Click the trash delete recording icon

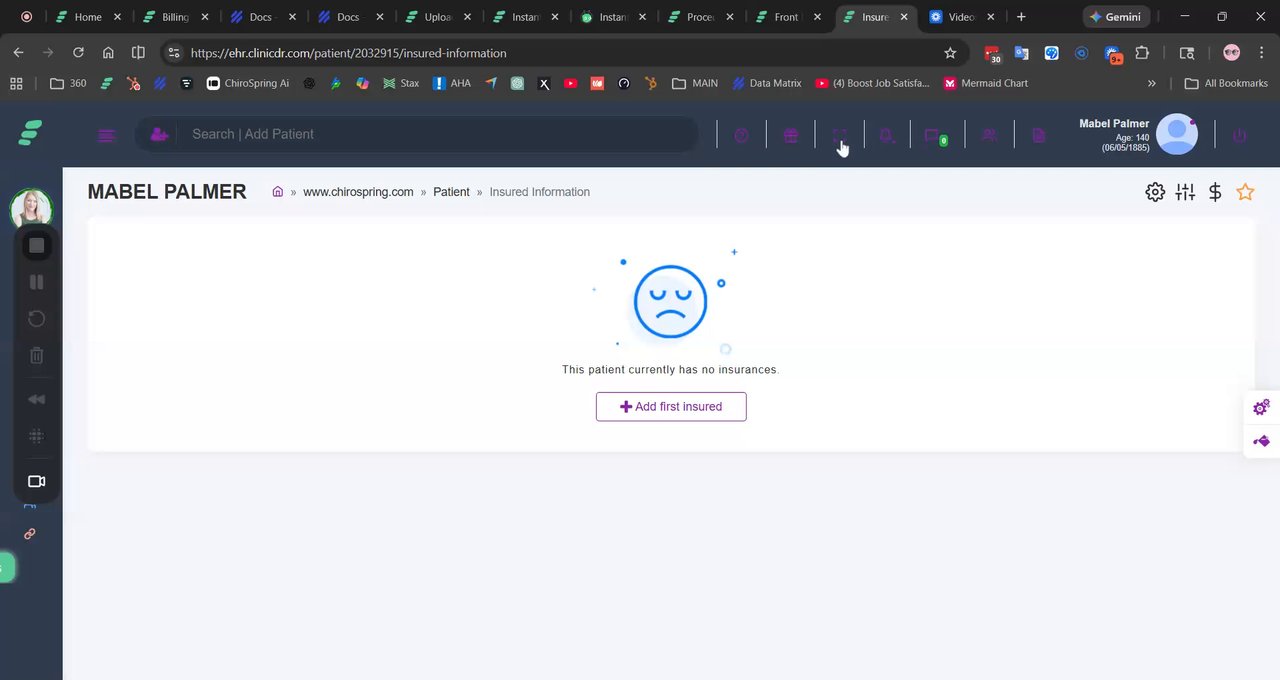point(36,355)
